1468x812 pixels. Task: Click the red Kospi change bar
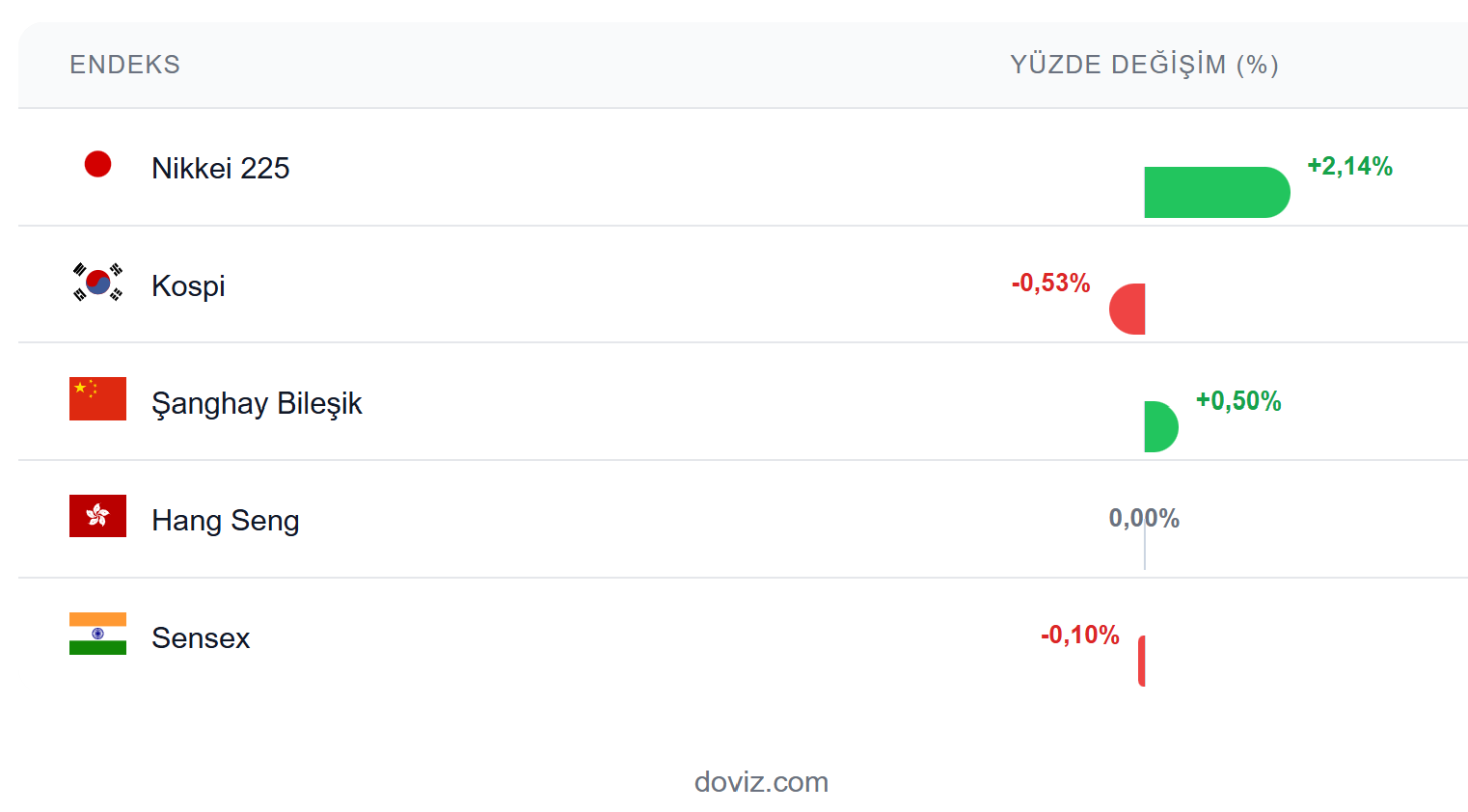coord(1128,310)
